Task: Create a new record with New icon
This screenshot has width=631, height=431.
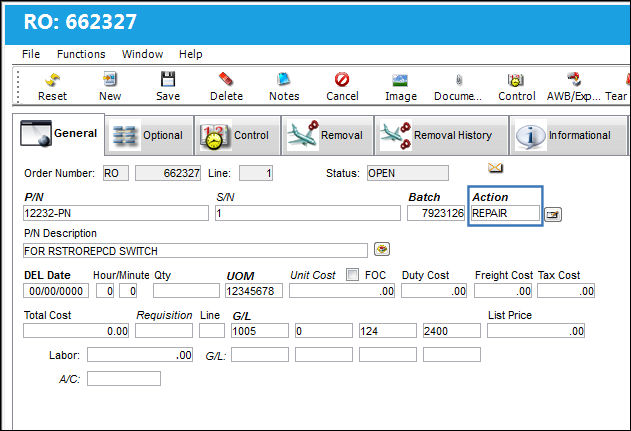Action: 110,79
